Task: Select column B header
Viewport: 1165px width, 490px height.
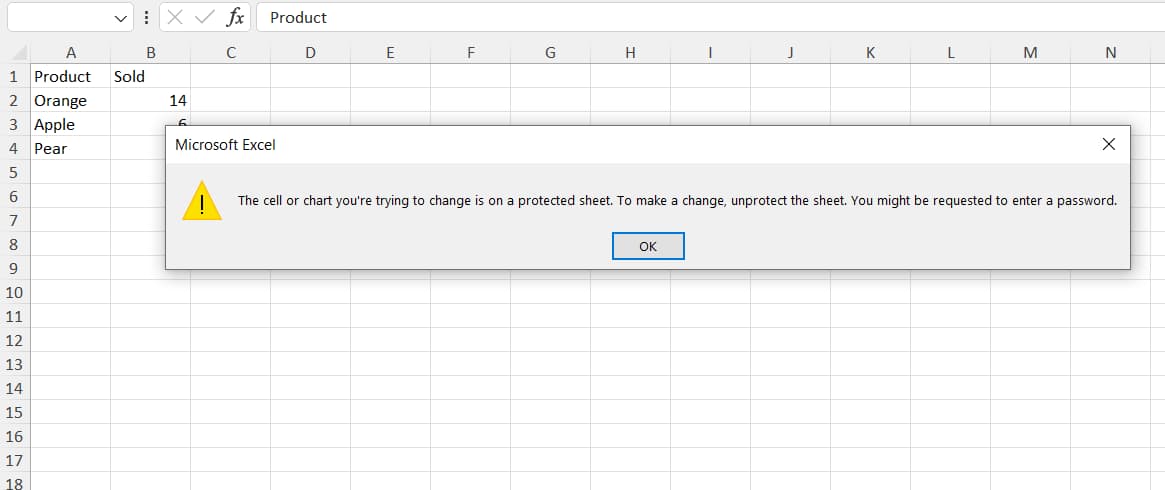Action: click(x=151, y=53)
